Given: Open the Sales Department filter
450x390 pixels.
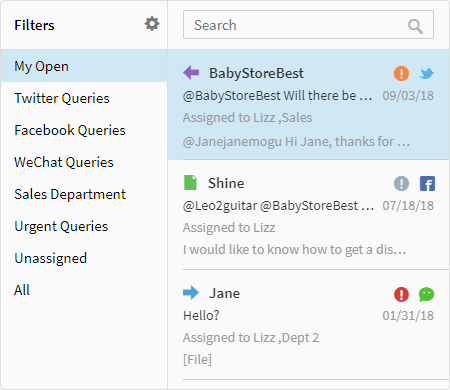Looking at the screenshot, I should pos(84,194).
